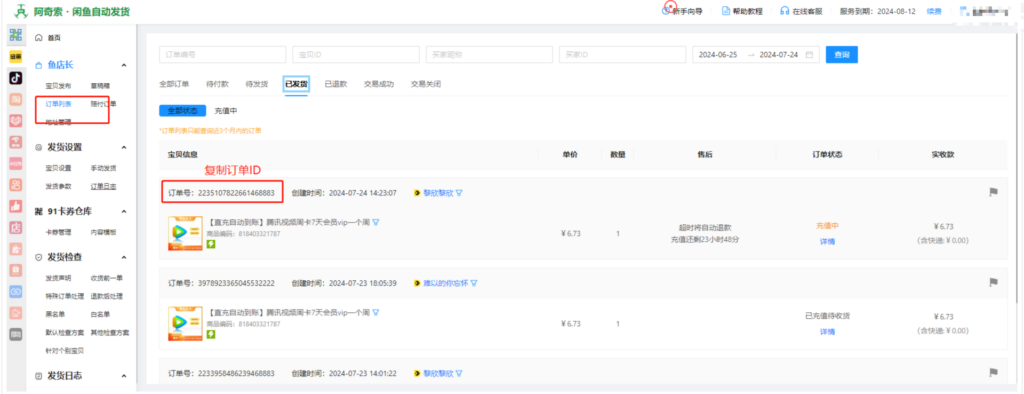
Task: Flag the order 2235107822661468883
Action: [x=993, y=192]
